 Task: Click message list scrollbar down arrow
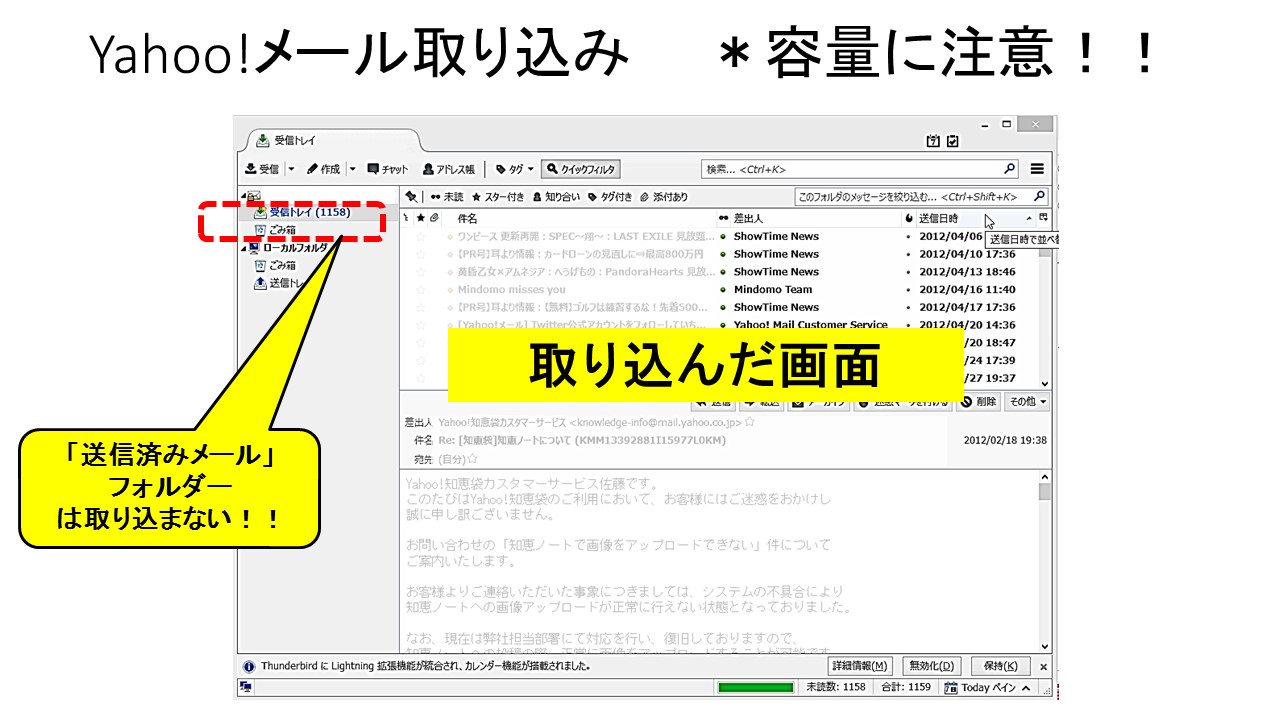(1045, 383)
